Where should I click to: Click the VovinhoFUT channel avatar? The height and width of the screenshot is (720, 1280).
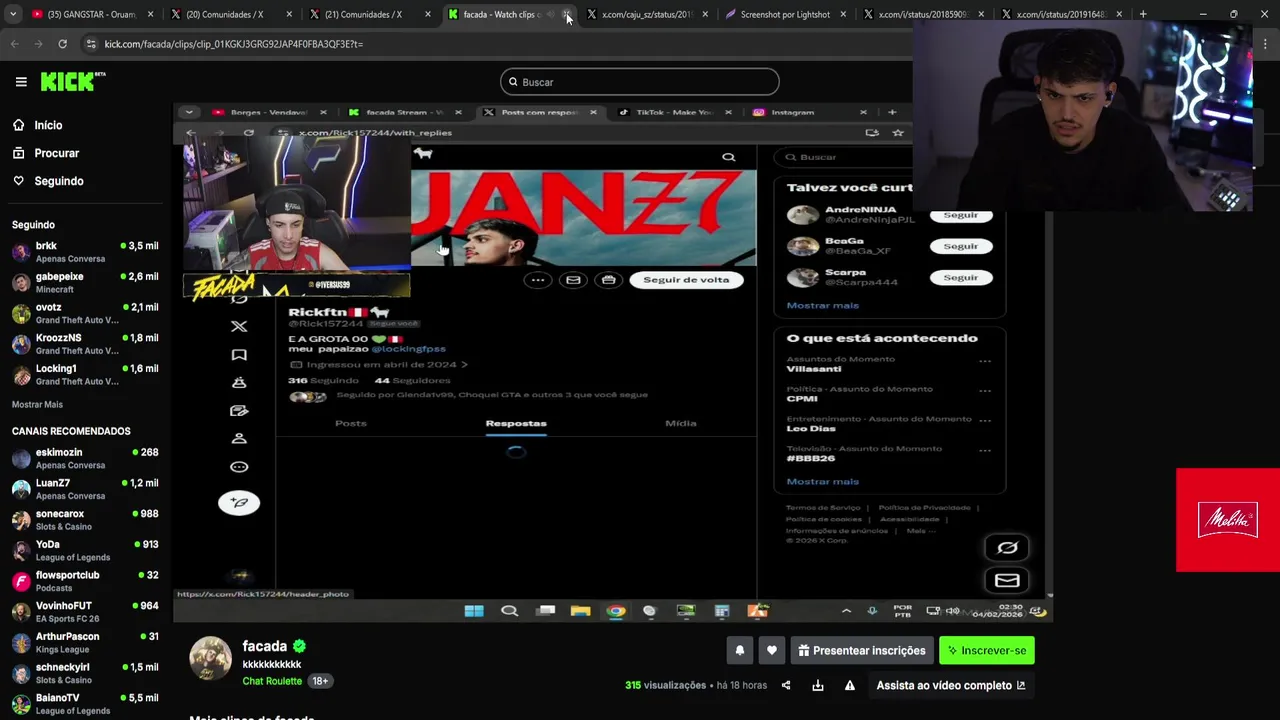click(x=21, y=612)
